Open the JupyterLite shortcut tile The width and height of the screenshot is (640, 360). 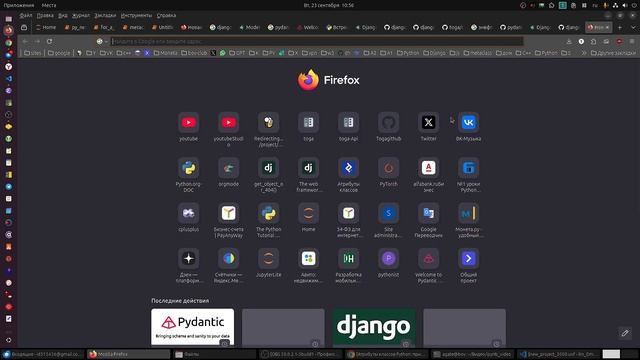269,258
